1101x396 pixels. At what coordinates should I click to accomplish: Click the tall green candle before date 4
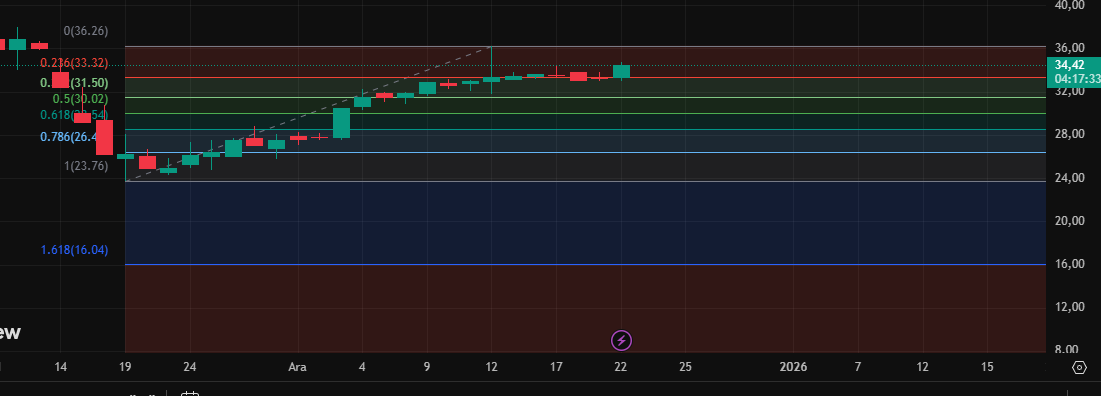tap(341, 123)
